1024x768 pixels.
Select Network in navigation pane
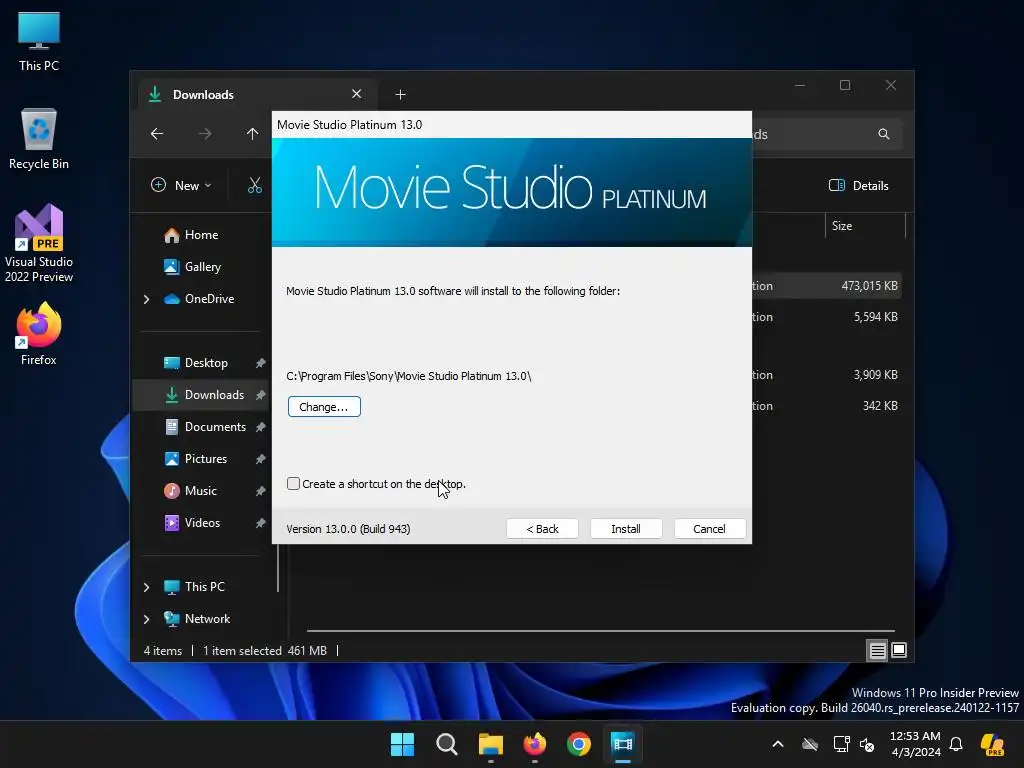click(x=207, y=619)
